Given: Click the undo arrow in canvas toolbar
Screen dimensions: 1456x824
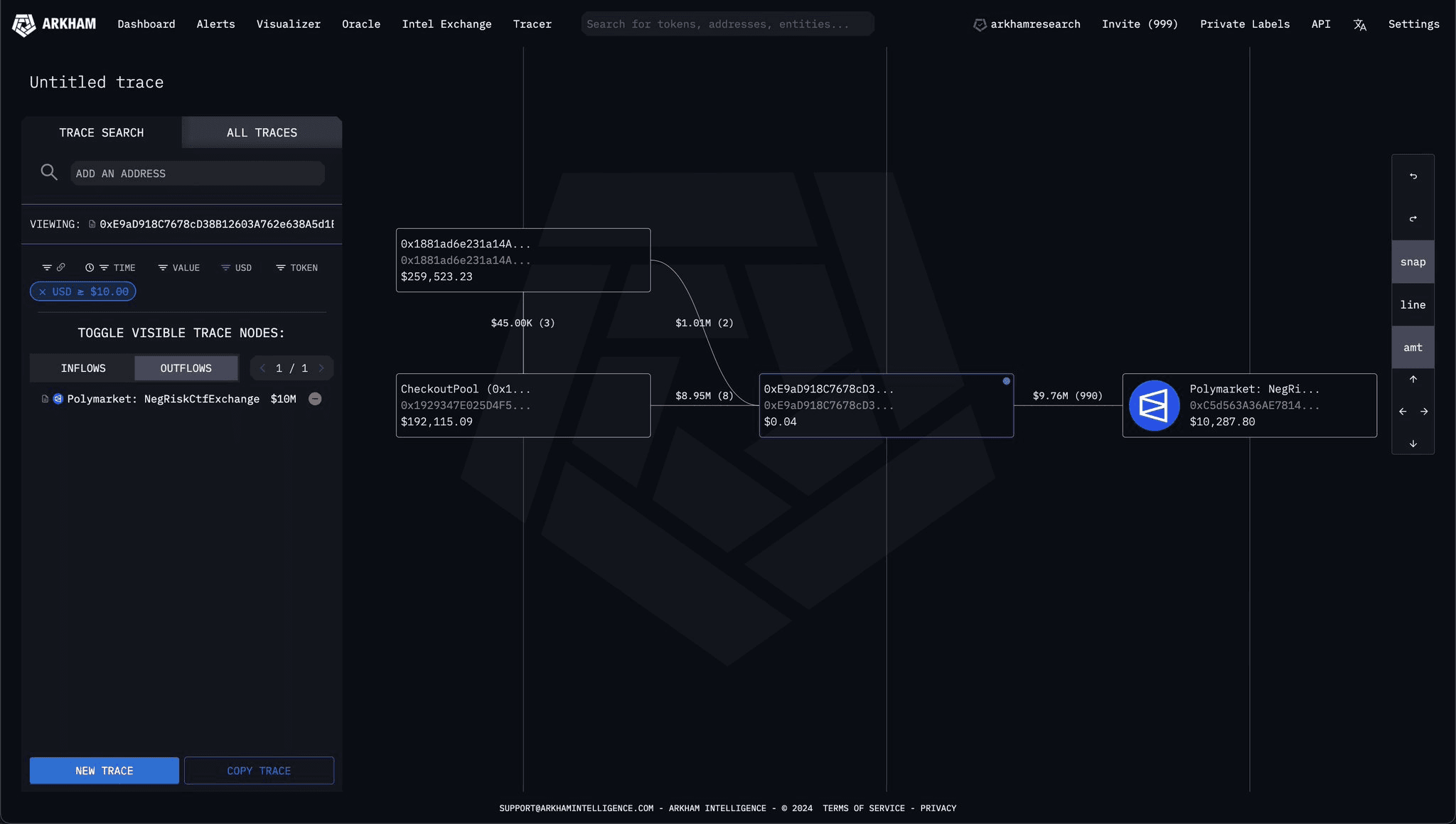Looking at the screenshot, I should point(1413,176).
